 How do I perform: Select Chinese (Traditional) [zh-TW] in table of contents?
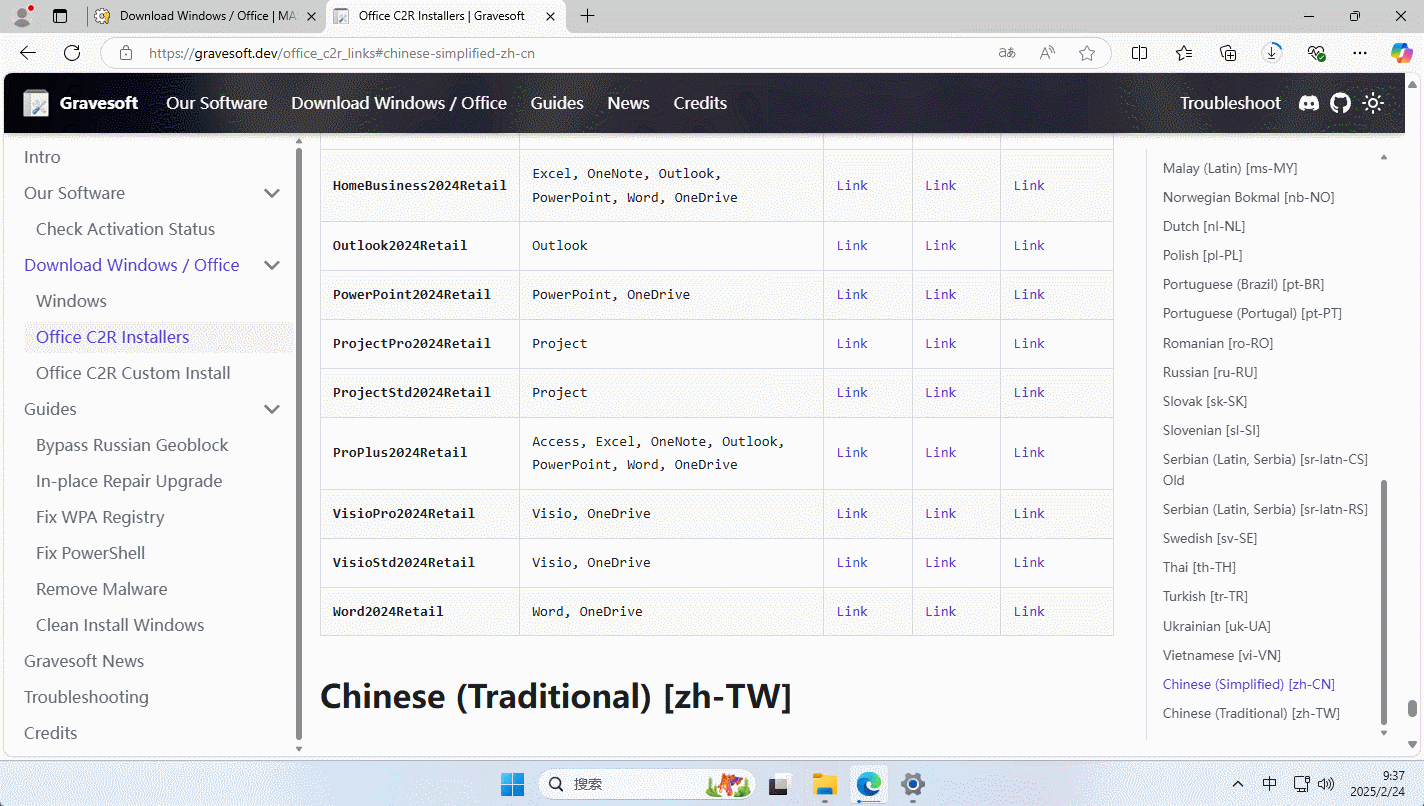pyautogui.click(x=1251, y=713)
